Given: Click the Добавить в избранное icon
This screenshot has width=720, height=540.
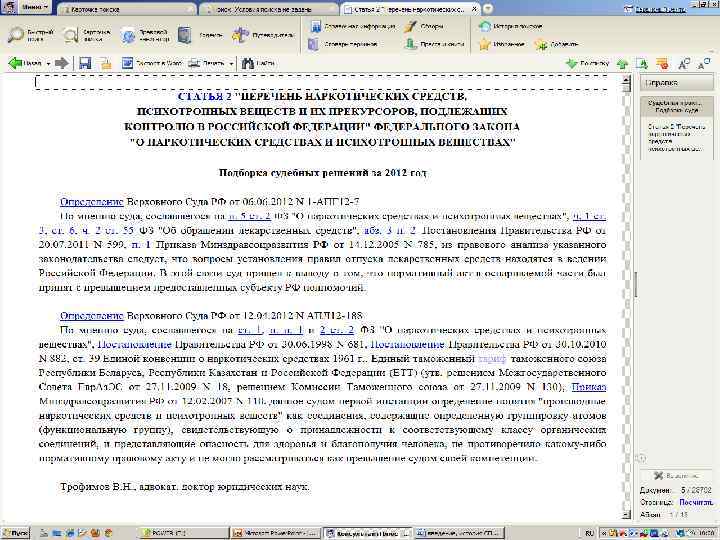Looking at the screenshot, I should (x=542, y=45).
